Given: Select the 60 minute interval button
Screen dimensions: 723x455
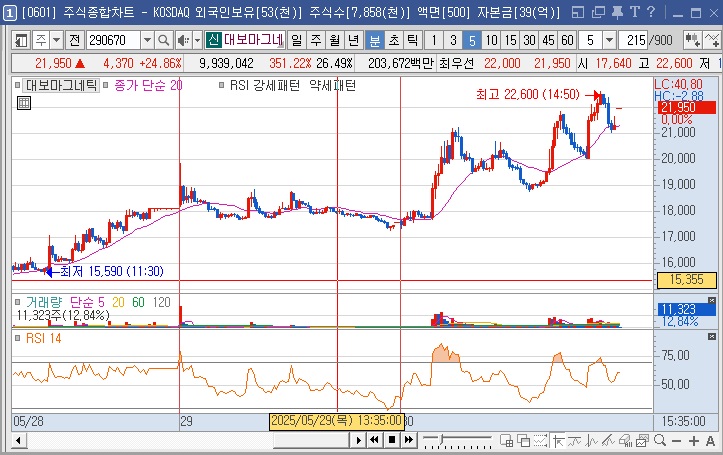Looking at the screenshot, I should click(x=567, y=41).
